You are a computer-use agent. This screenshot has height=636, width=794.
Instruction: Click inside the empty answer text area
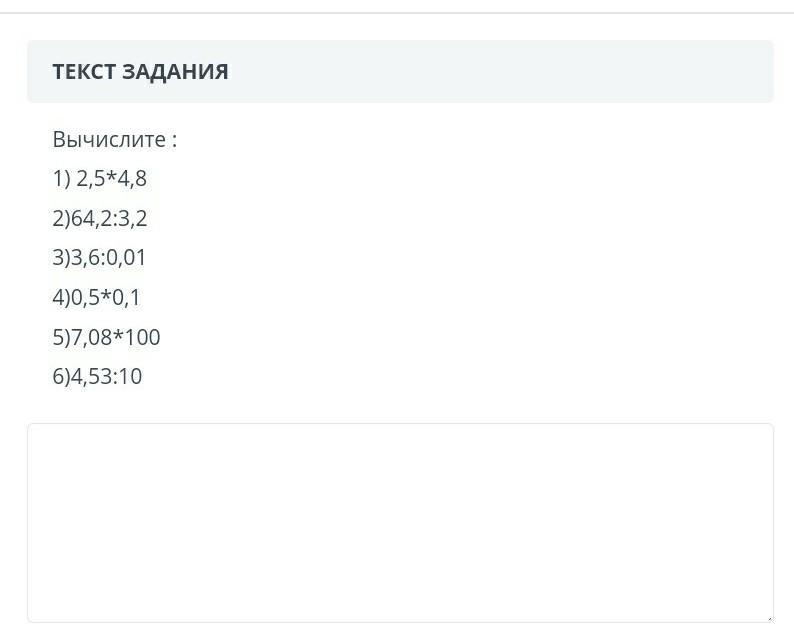400,523
